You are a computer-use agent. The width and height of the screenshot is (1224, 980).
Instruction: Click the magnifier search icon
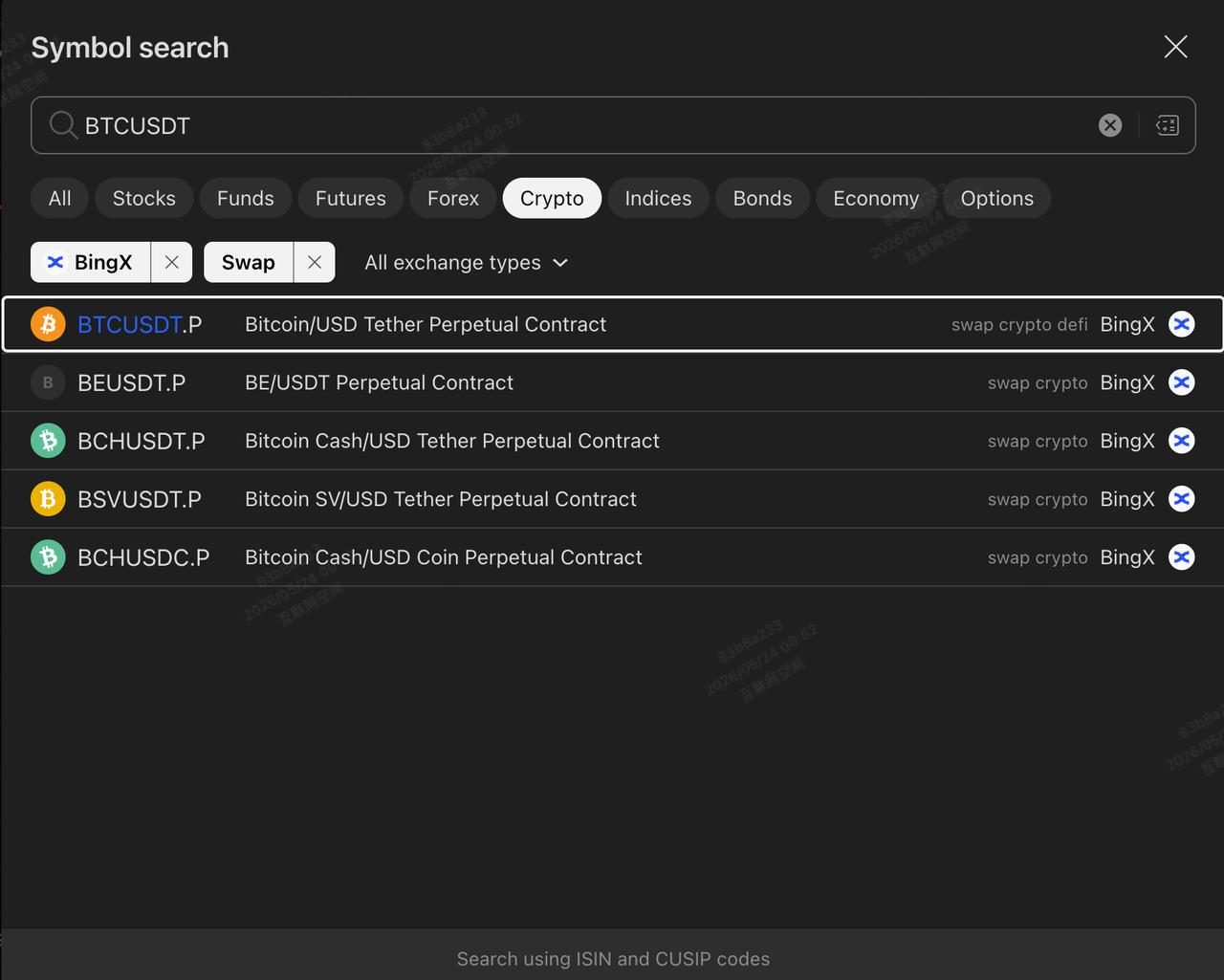click(63, 125)
